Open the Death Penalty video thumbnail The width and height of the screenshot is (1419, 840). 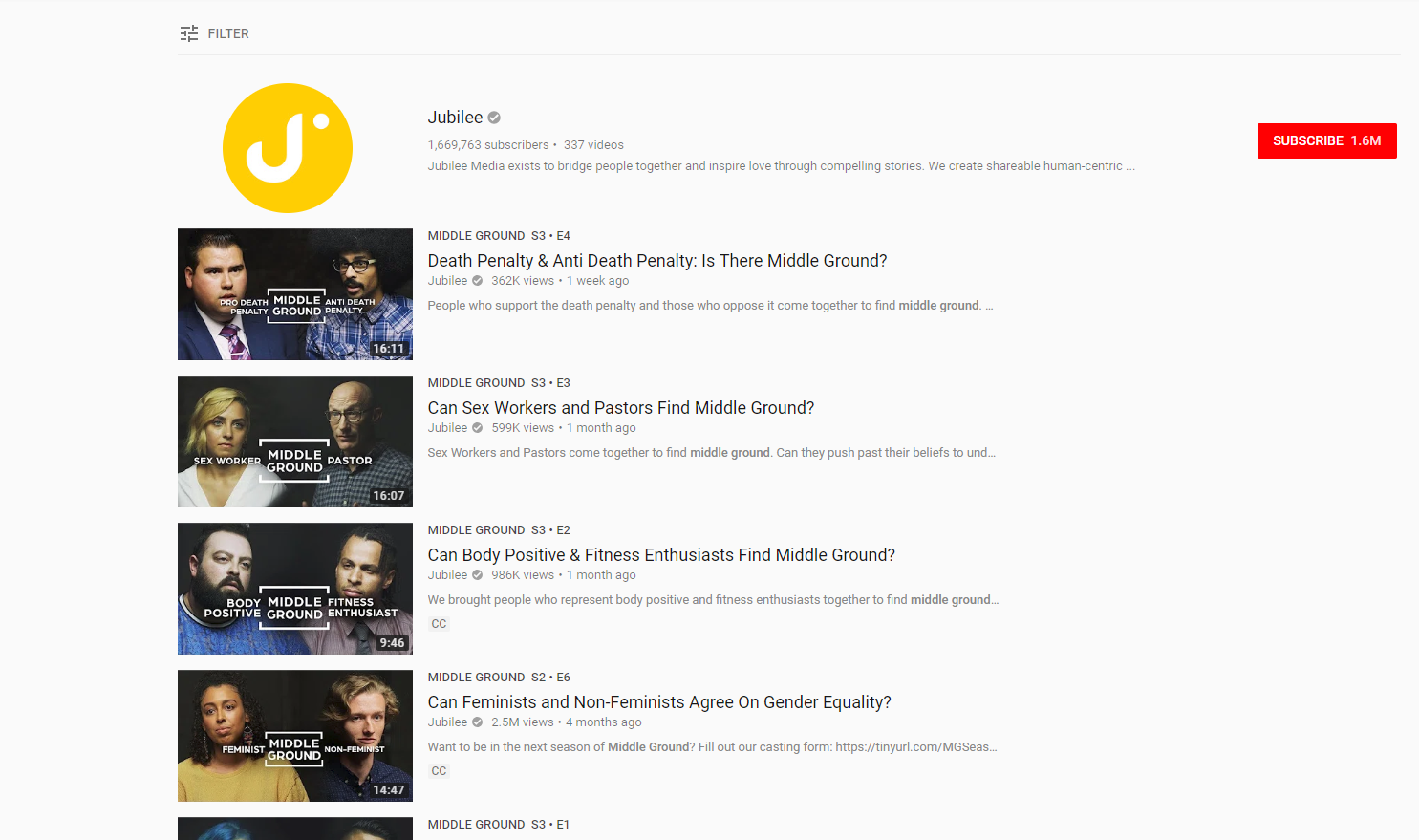tap(295, 294)
